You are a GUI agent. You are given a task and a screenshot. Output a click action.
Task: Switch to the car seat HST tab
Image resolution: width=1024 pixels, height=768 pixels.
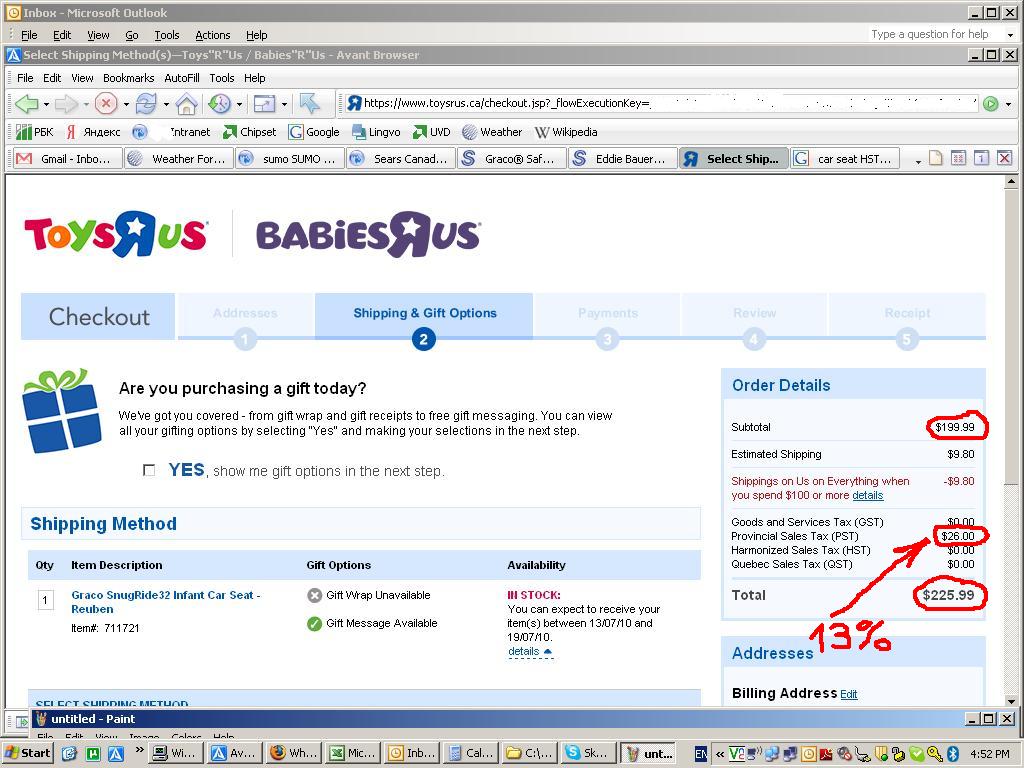[845, 159]
